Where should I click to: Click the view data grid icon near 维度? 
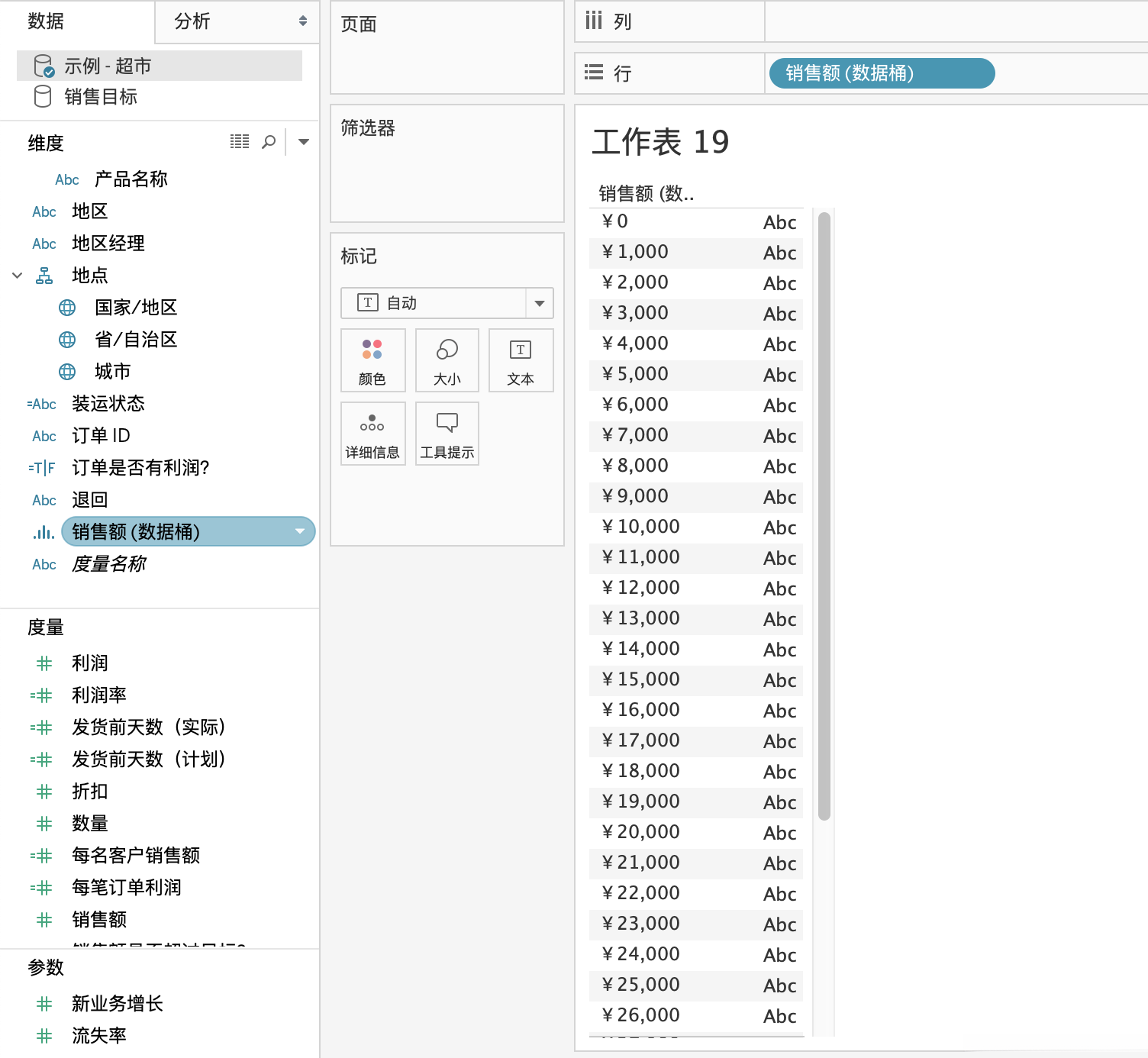[240, 141]
